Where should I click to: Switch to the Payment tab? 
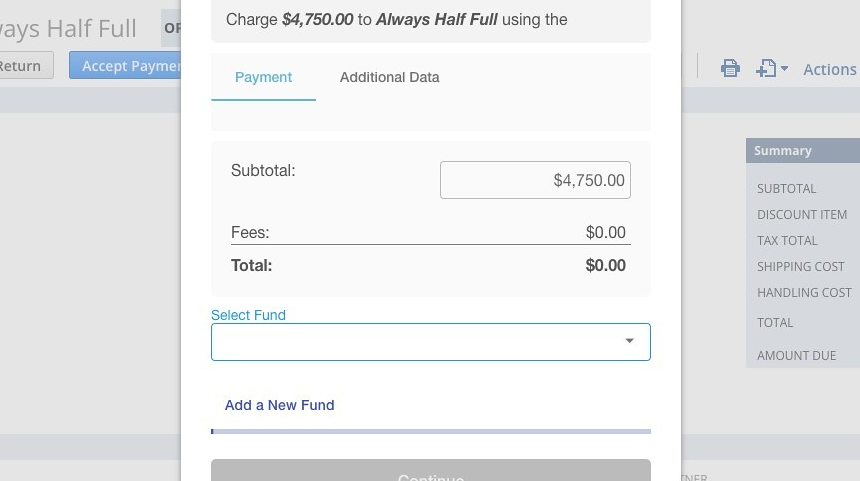click(263, 77)
